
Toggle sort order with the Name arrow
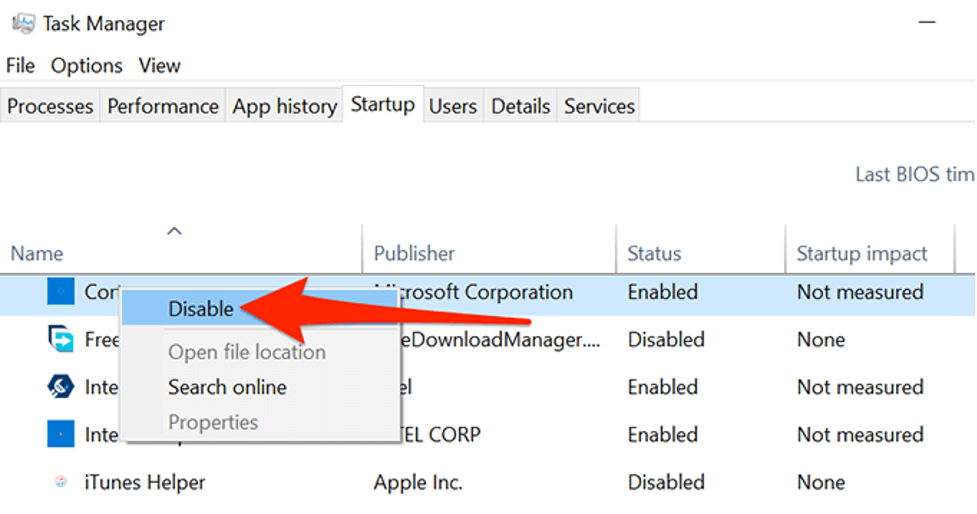point(174,231)
